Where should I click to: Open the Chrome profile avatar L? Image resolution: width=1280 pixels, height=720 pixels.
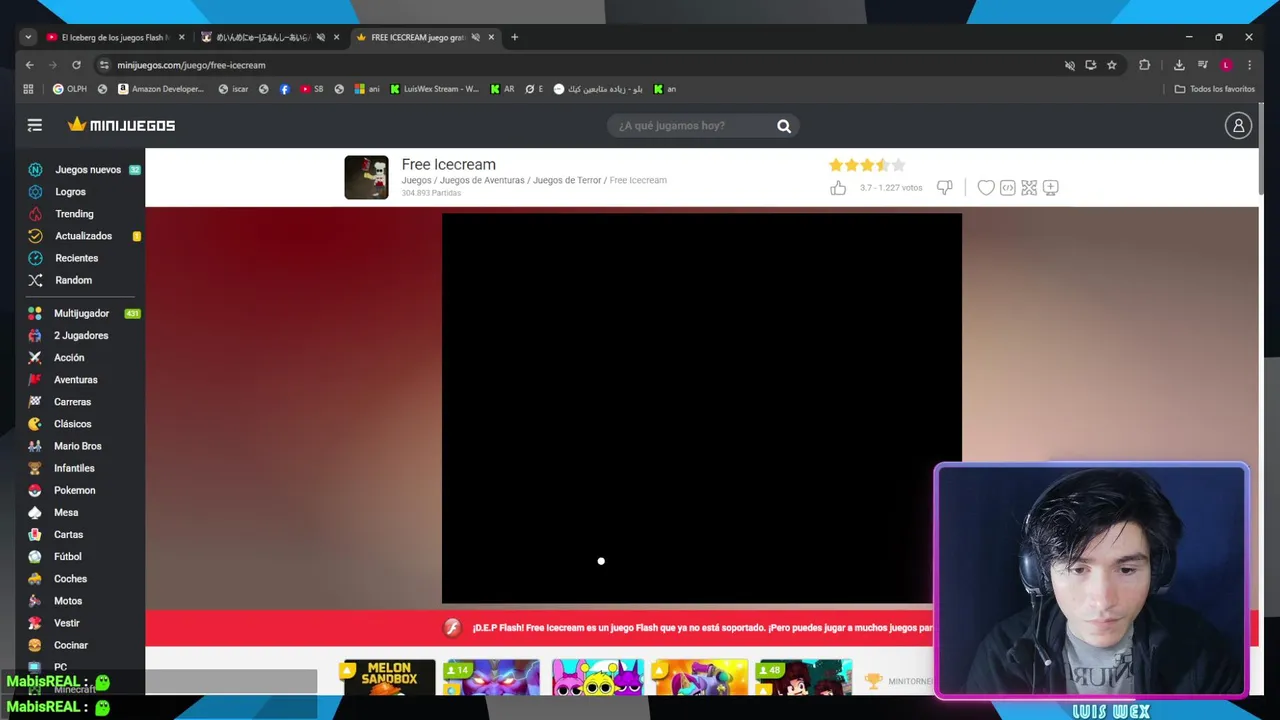pyautogui.click(x=1226, y=65)
